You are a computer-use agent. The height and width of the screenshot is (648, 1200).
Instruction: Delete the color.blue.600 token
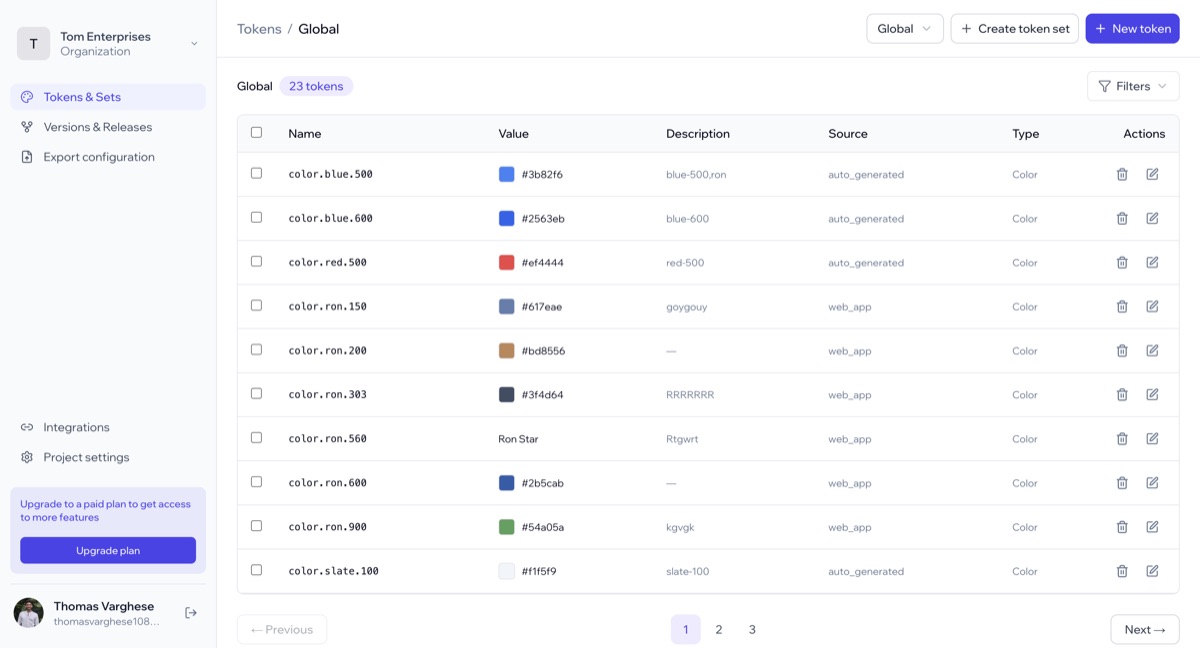point(1122,218)
